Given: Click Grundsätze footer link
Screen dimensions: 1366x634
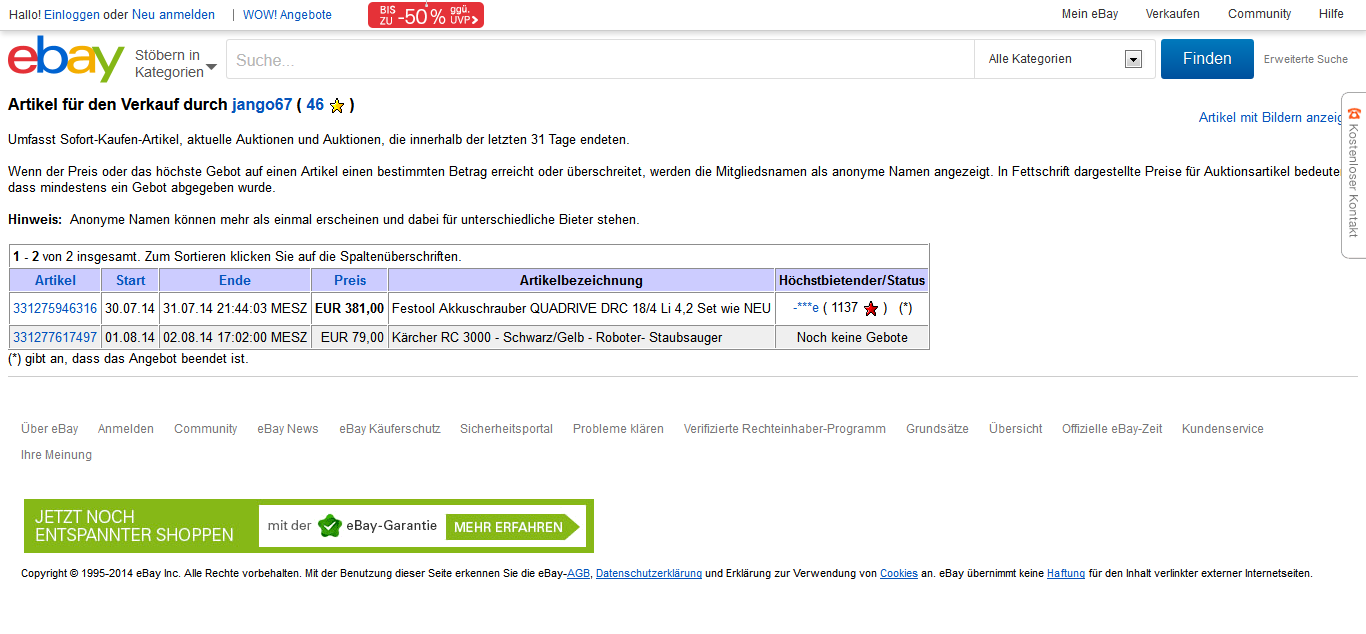Looking at the screenshot, I should (937, 429).
